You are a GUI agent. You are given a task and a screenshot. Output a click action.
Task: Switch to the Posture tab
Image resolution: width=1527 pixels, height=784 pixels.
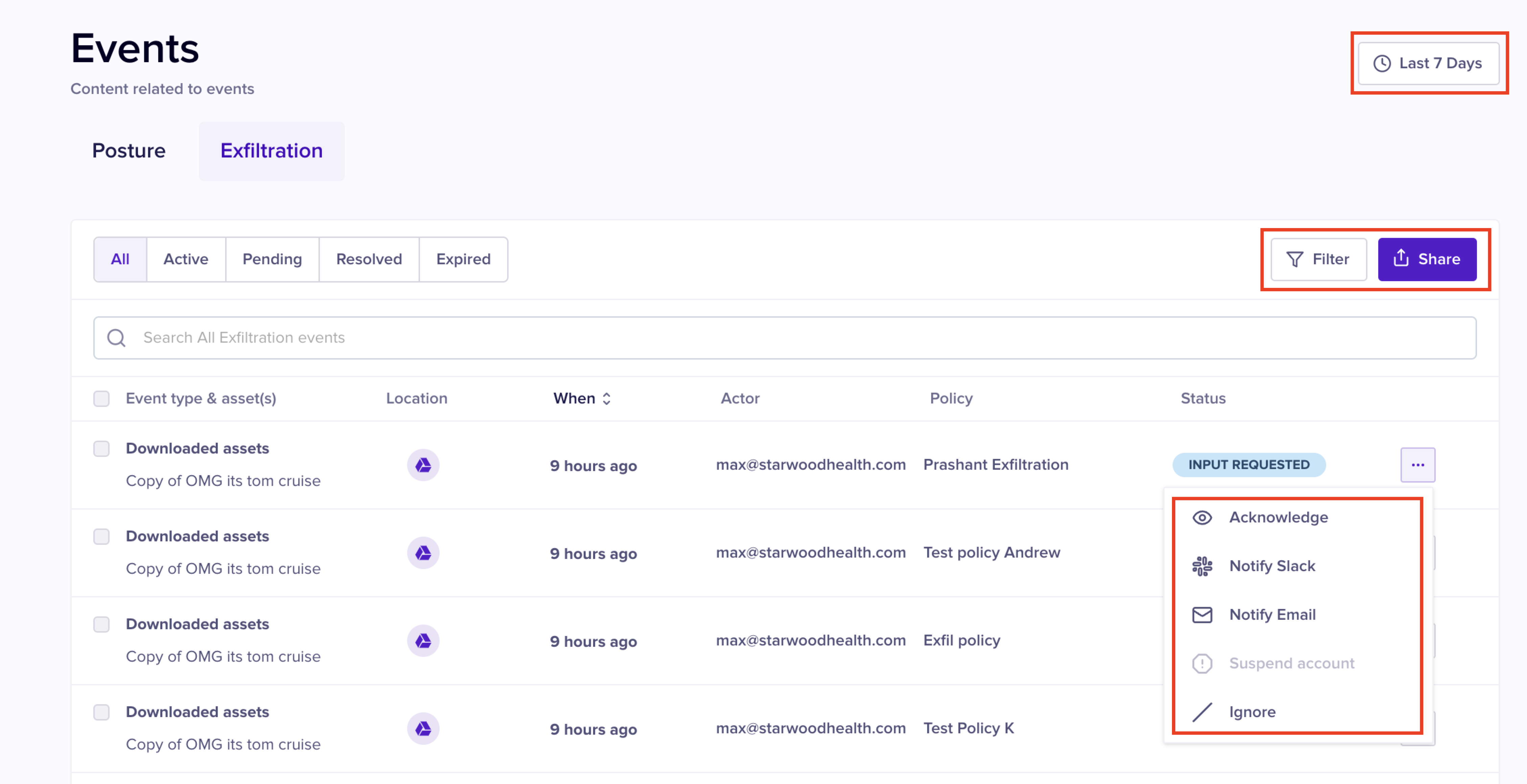pos(128,151)
